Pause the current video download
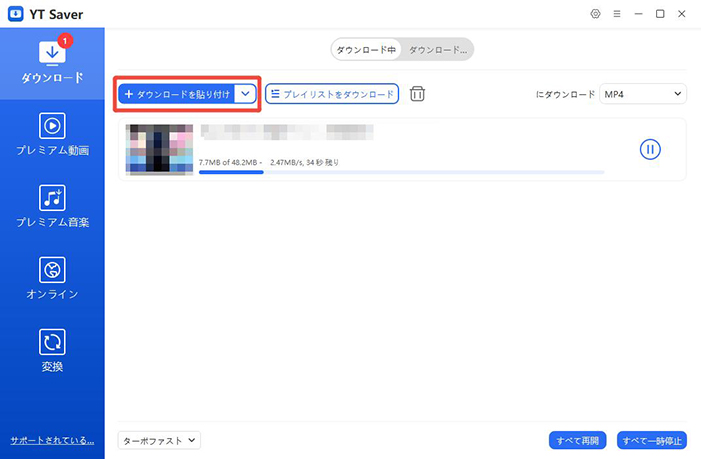The height and width of the screenshot is (459, 701). (x=650, y=149)
